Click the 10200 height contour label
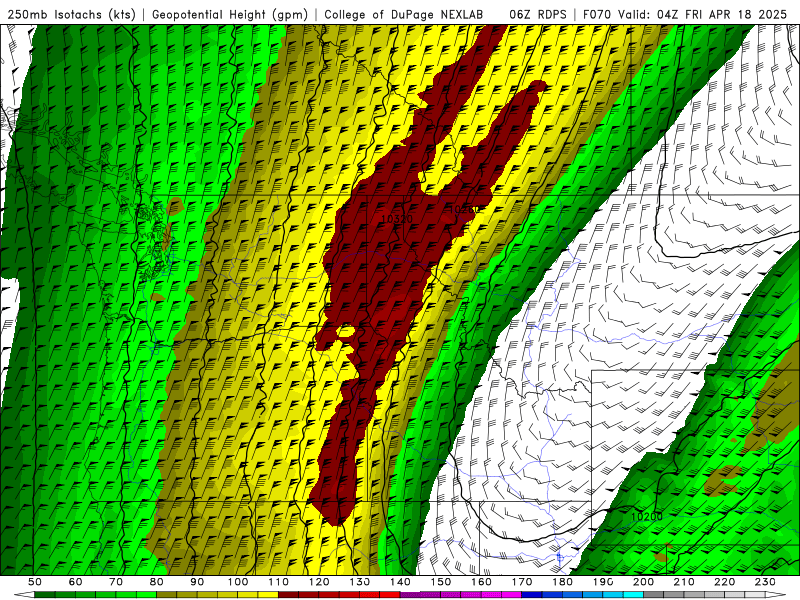 [646, 516]
